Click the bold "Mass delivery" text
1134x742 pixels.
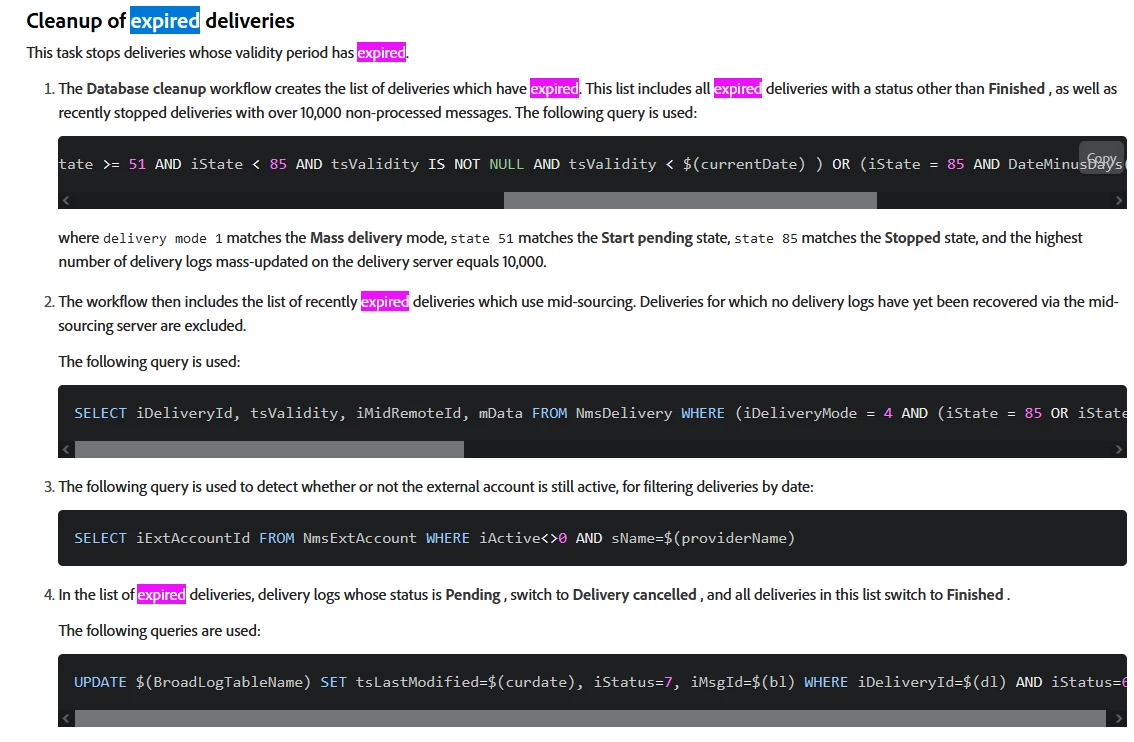[x=356, y=238]
